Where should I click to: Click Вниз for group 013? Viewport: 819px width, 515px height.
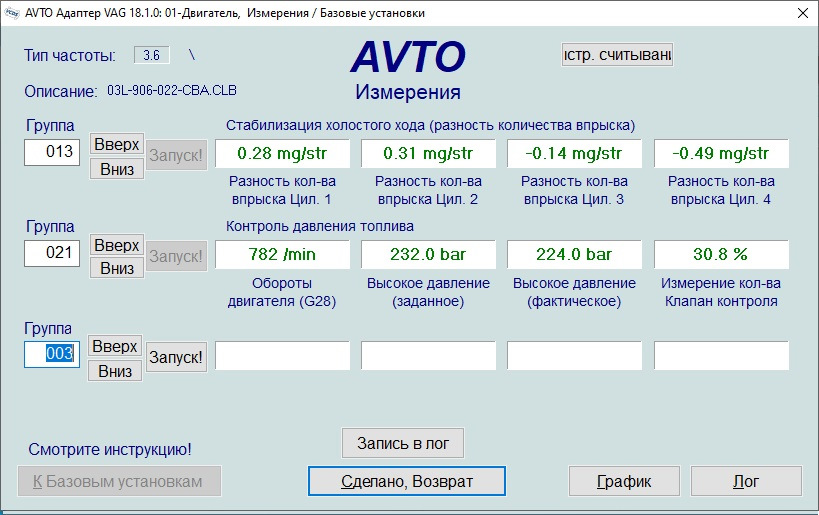pyautogui.click(x=116, y=169)
